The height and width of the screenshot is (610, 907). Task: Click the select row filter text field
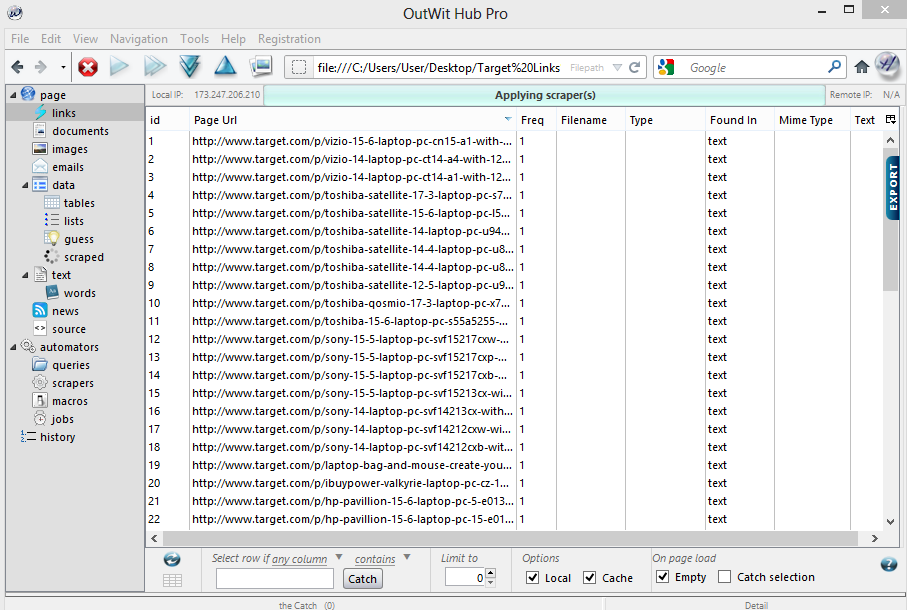(x=275, y=578)
